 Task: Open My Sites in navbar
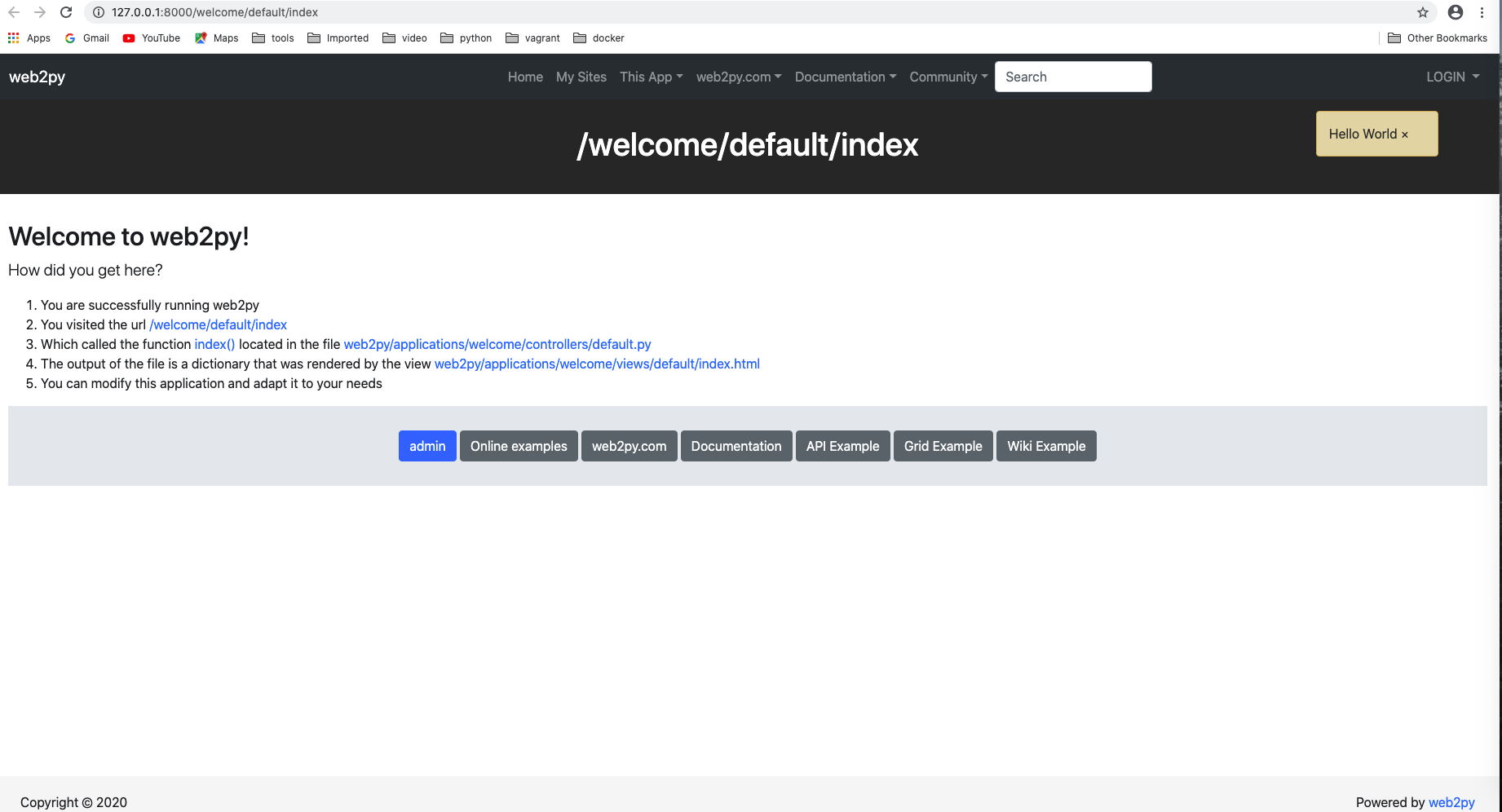point(581,77)
